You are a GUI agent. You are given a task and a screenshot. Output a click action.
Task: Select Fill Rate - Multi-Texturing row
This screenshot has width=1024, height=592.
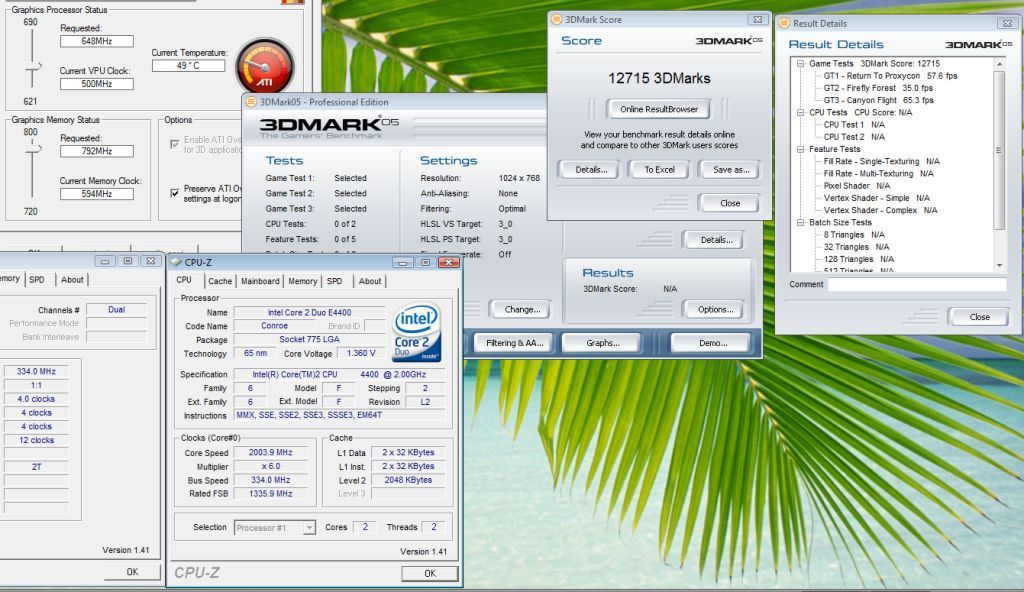[878, 174]
